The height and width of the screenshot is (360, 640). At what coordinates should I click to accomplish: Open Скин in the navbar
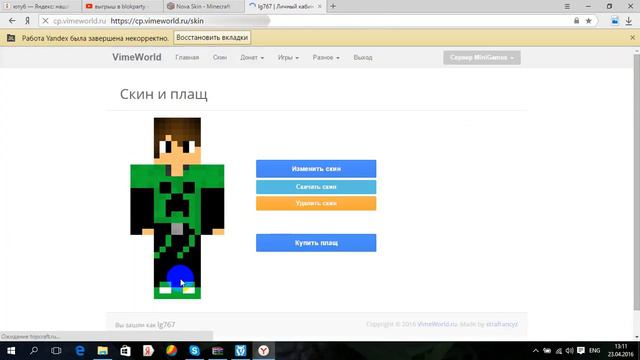click(220, 58)
